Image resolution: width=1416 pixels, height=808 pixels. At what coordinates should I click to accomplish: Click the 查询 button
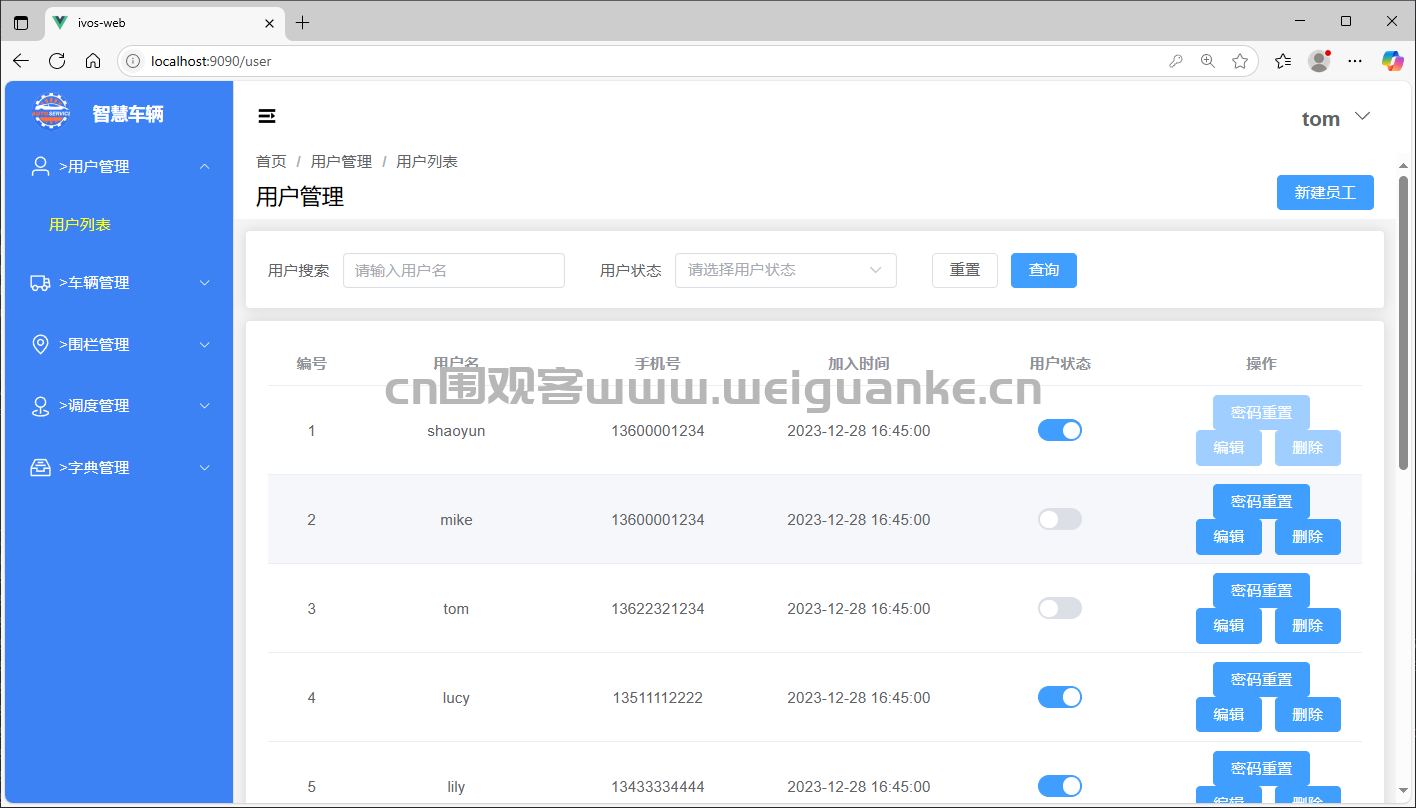click(1044, 270)
